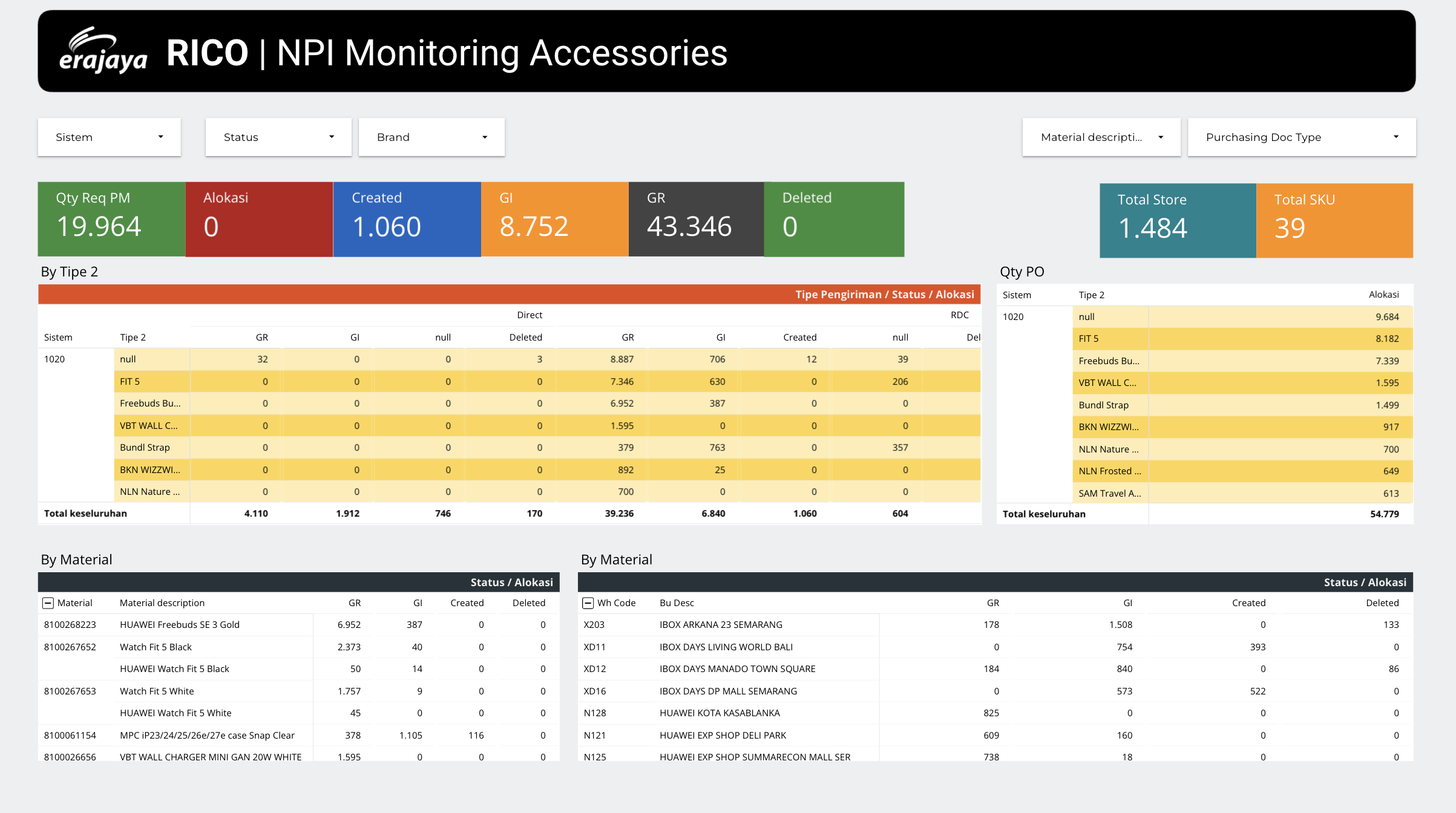Image resolution: width=1456 pixels, height=813 pixels.
Task: Select the Alokasi scorecard
Action: click(x=259, y=219)
